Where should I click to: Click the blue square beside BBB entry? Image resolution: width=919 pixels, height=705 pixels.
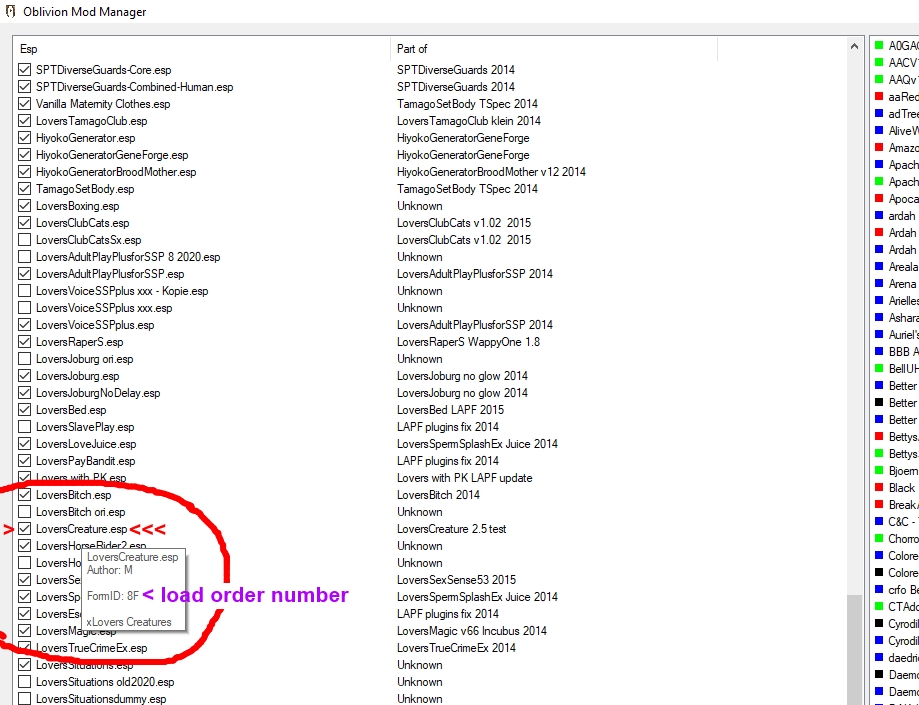click(879, 351)
